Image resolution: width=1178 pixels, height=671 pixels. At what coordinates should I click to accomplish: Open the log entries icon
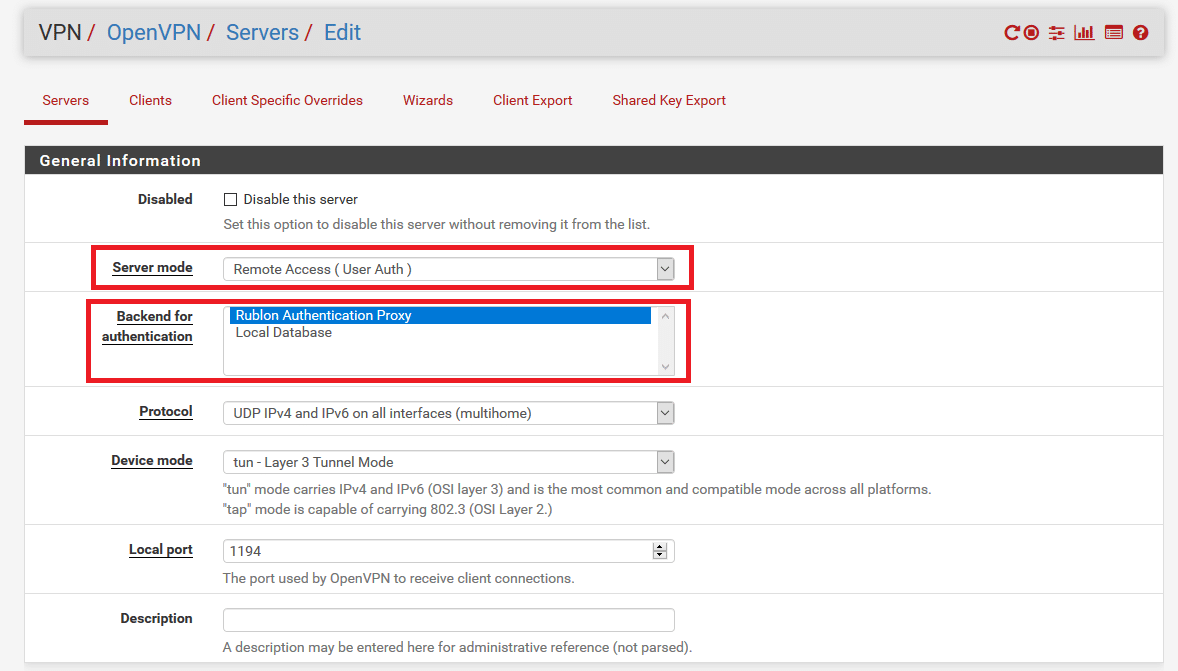point(1113,33)
